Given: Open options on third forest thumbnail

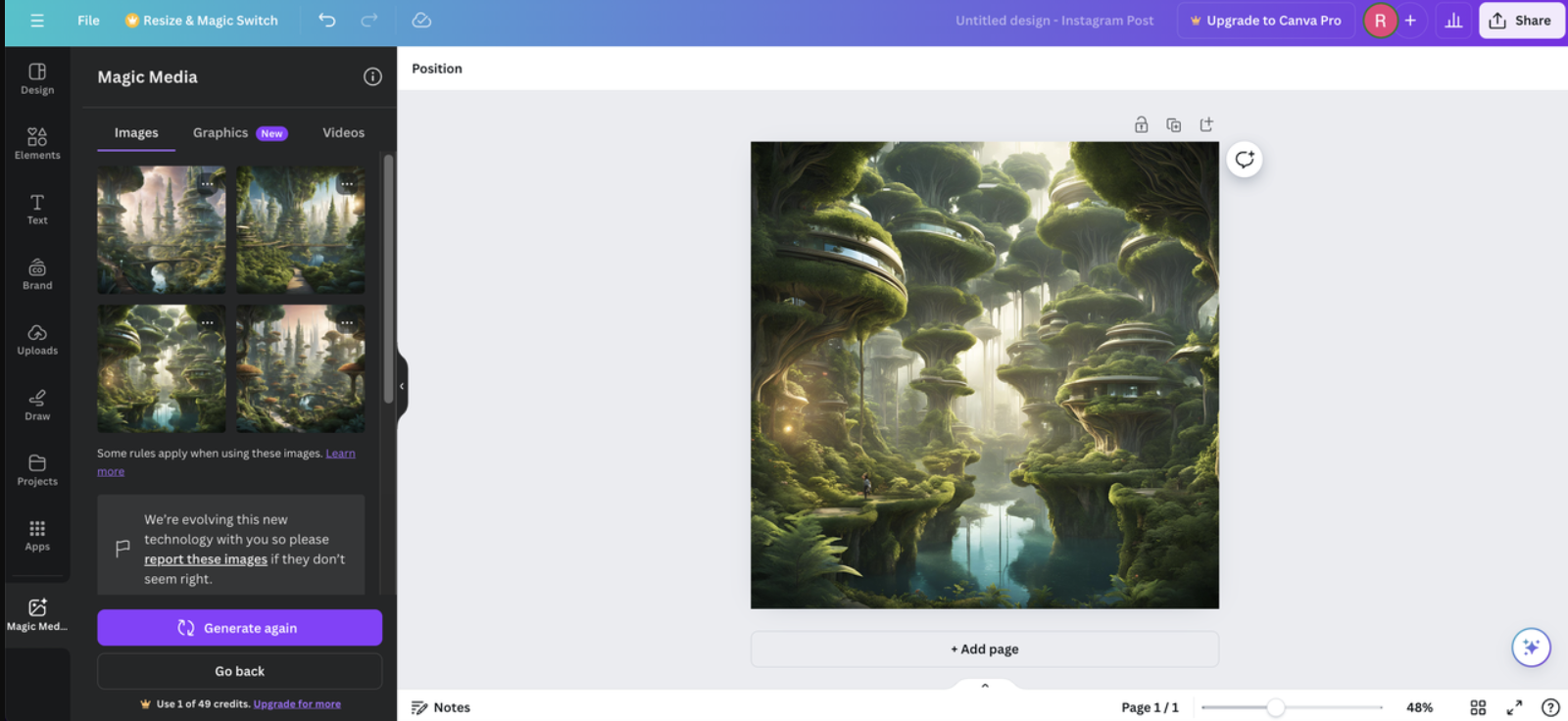Looking at the screenshot, I should click(208, 322).
